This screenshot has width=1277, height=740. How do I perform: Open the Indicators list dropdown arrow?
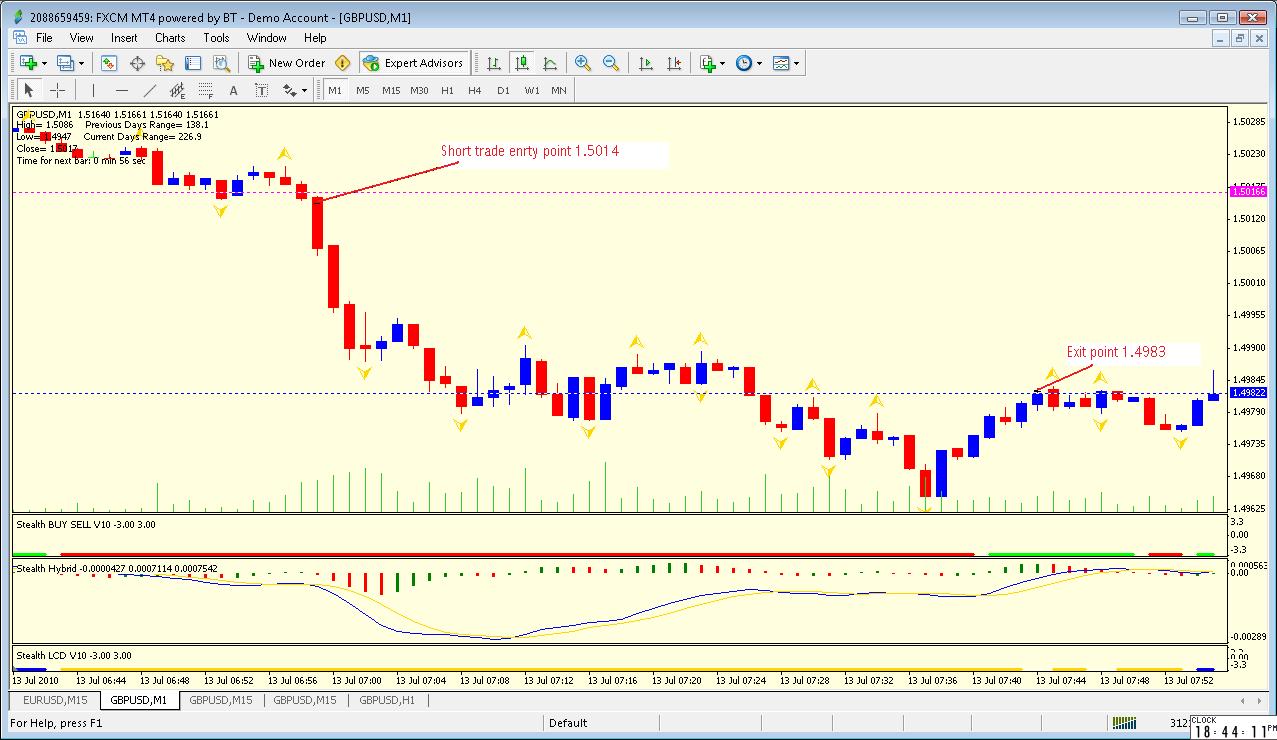point(722,63)
